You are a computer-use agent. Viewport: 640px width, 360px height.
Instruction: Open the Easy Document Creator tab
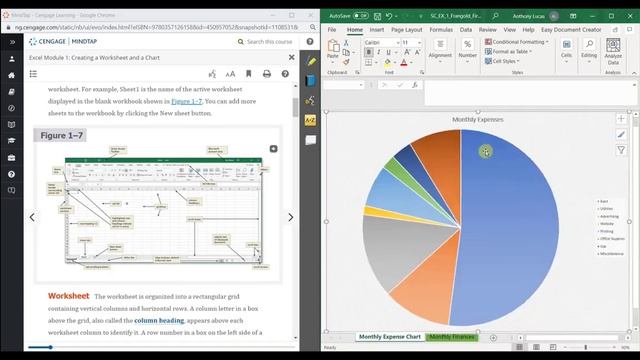571,30
